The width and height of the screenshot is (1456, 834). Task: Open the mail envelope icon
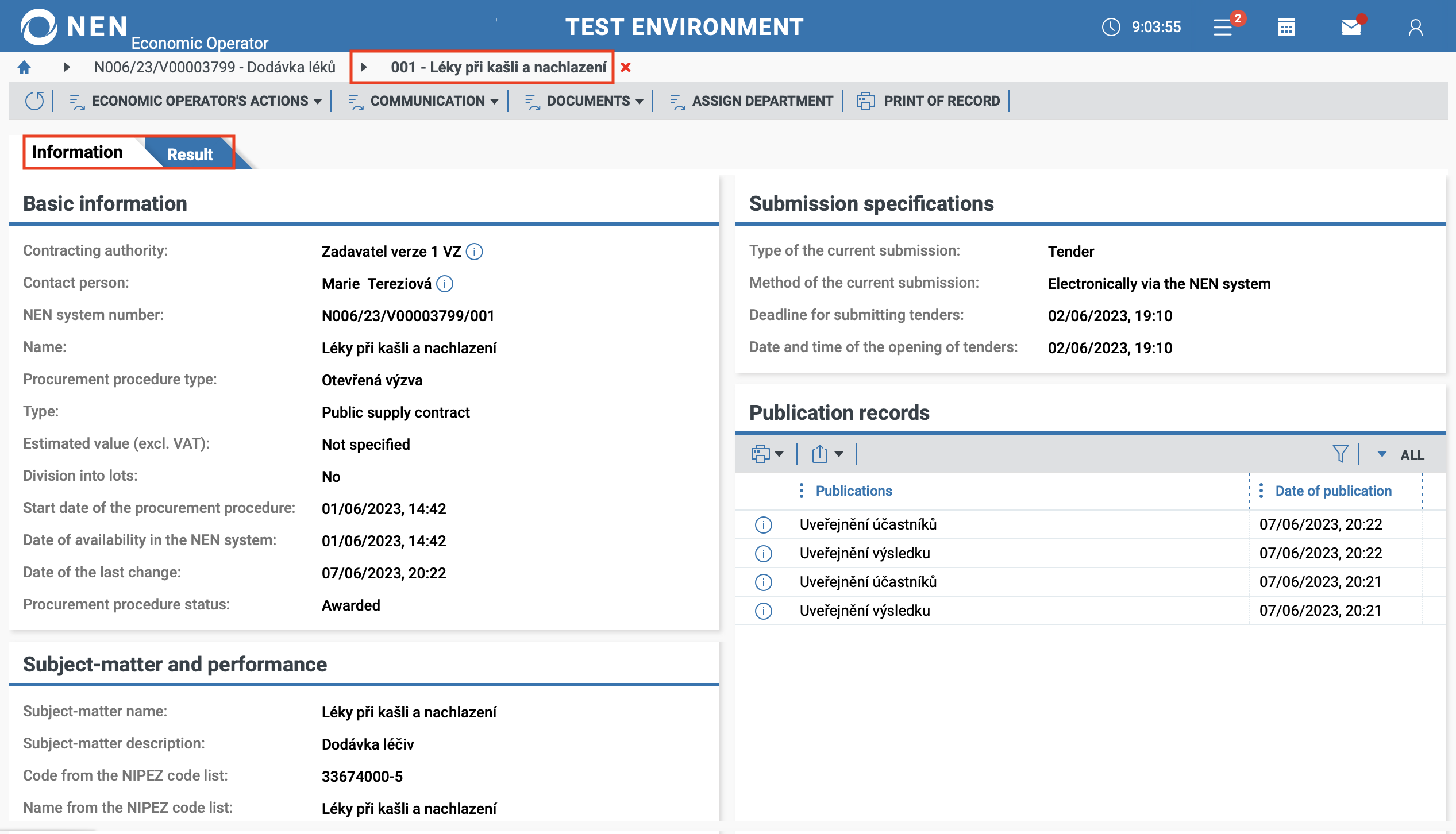1351,27
